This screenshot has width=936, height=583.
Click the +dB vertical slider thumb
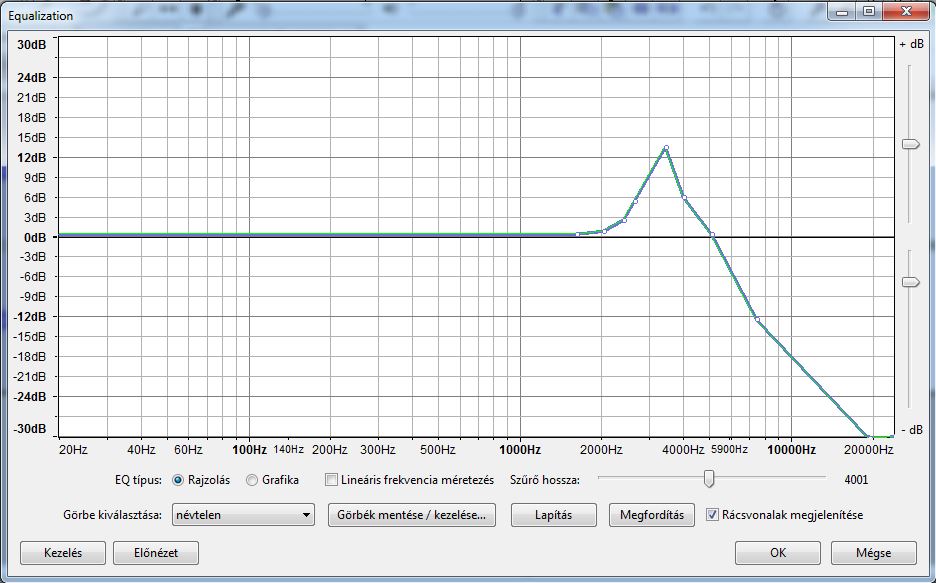click(910, 144)
